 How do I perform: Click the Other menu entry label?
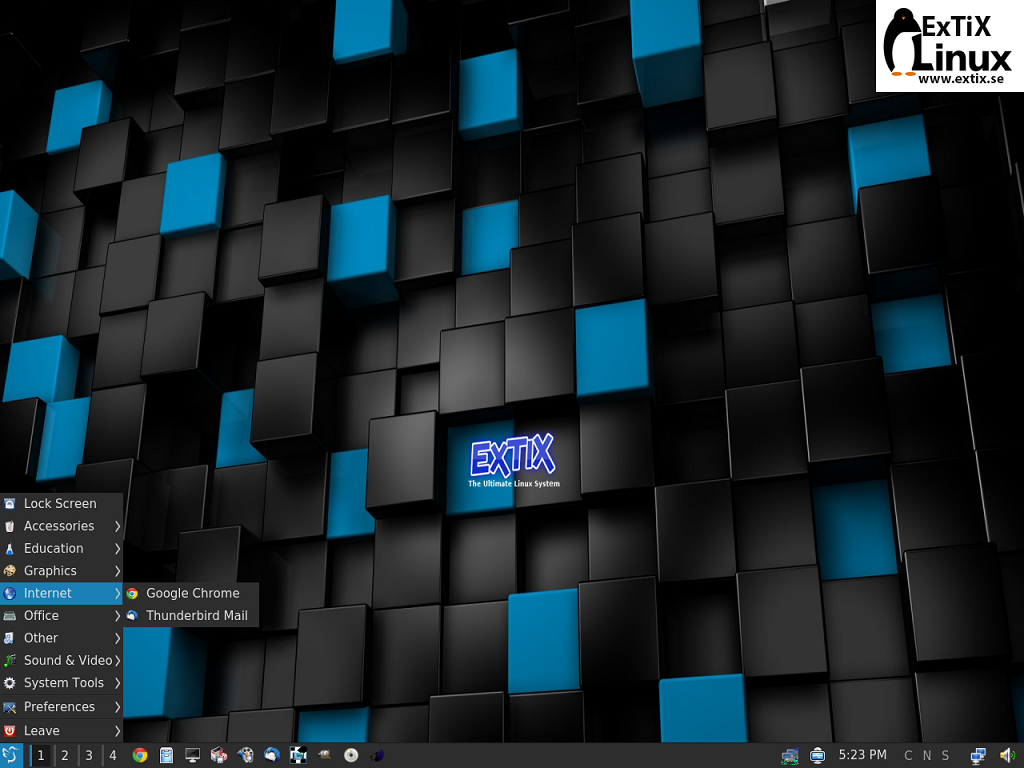(x=41, y=638)
